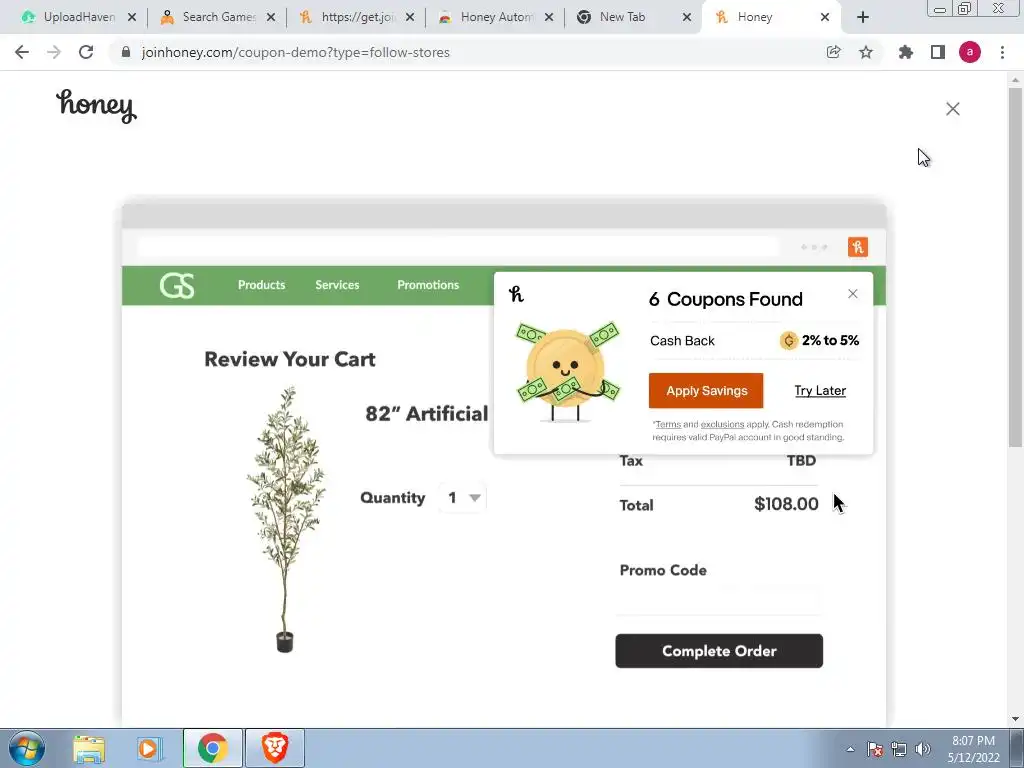The height and width of the screenshot is (768, 1024).
Task: Close the Coupons Found popup
Action: 853,294
